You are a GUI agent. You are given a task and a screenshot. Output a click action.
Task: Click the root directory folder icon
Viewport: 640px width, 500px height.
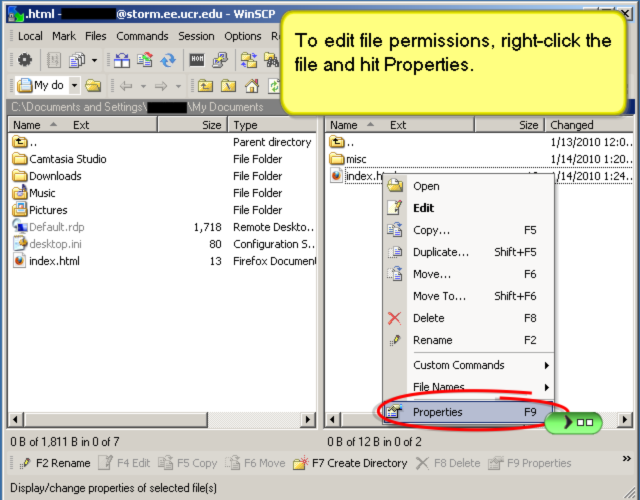tap(229, 86)
